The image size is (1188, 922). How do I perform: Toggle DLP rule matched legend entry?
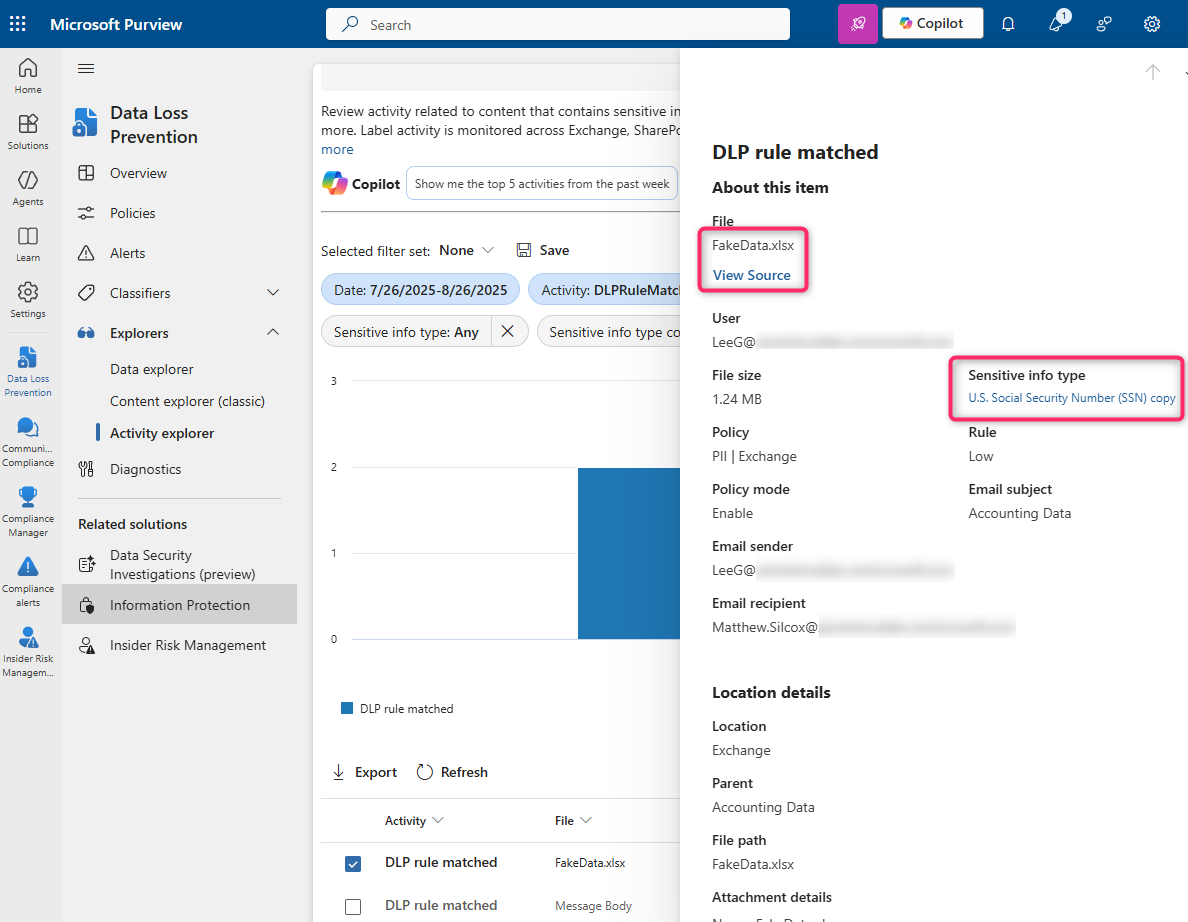click(x=397, y=708)
